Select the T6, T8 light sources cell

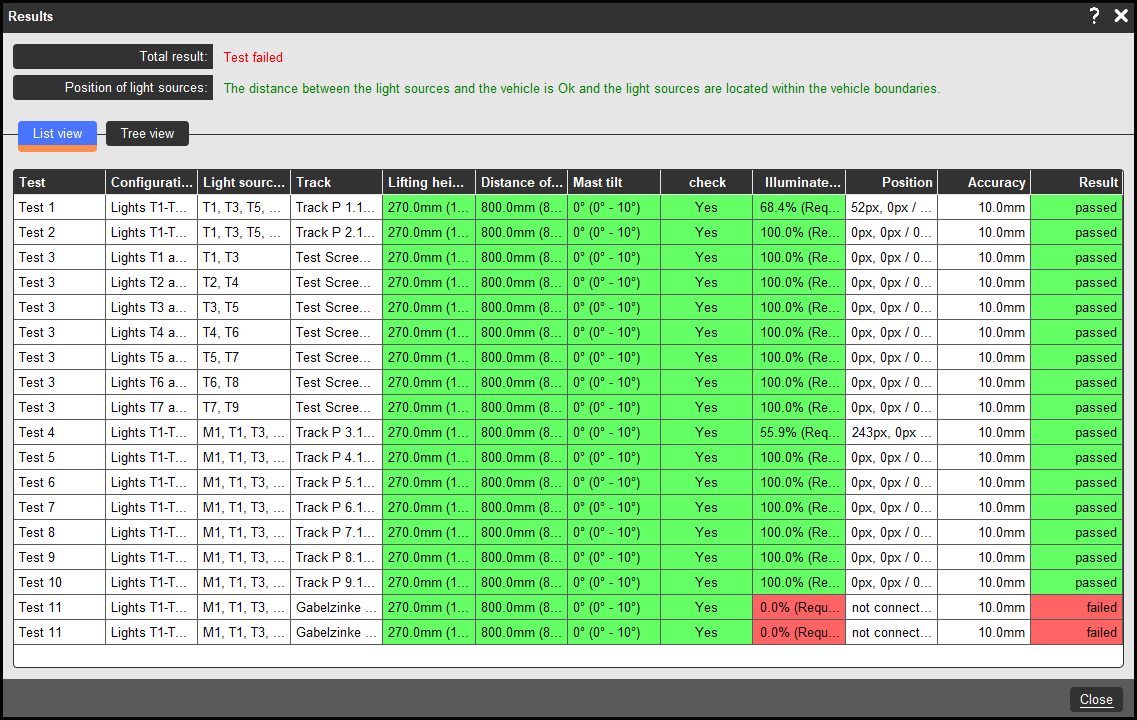tap(244, 383)
